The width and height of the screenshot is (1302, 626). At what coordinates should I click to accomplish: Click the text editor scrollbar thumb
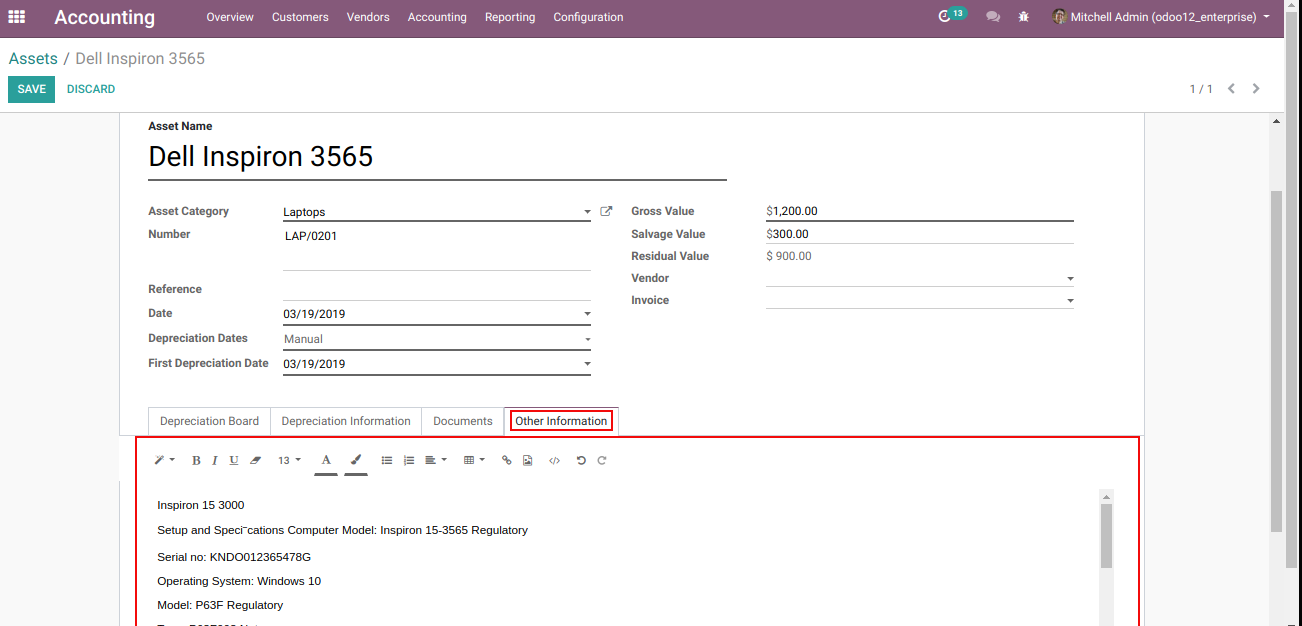point(1106,536)
